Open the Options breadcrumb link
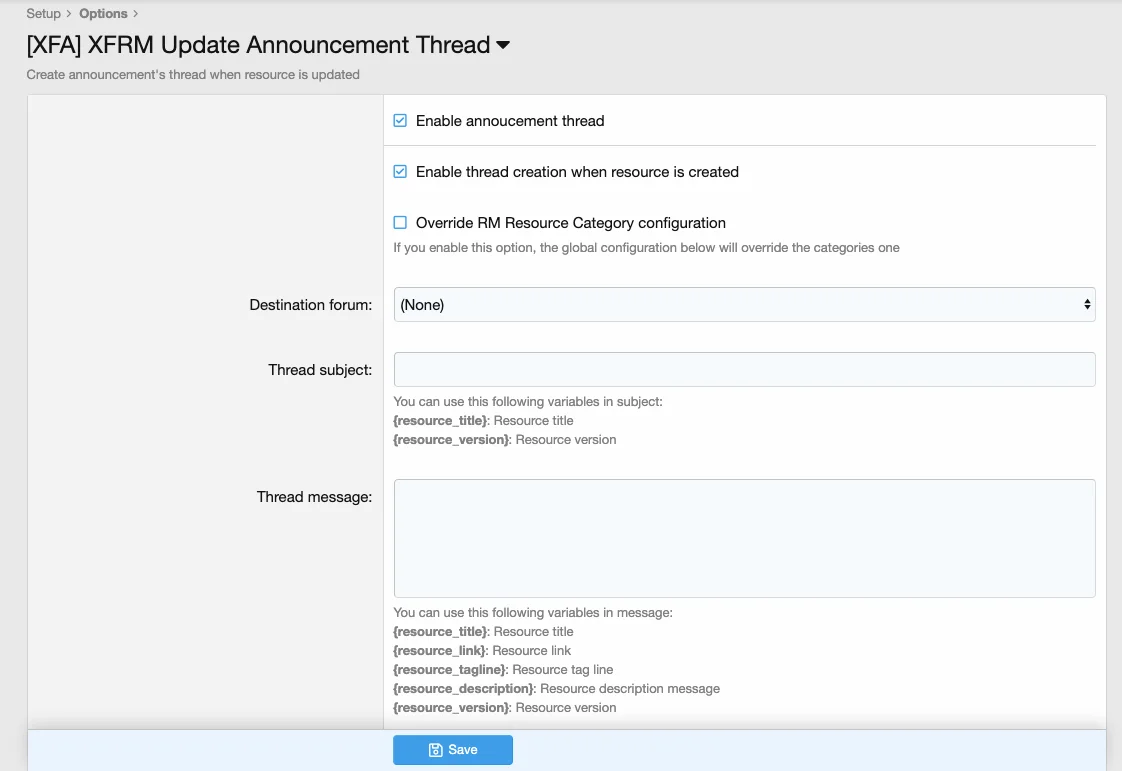 pyautogui.click(x=103, y=14)
